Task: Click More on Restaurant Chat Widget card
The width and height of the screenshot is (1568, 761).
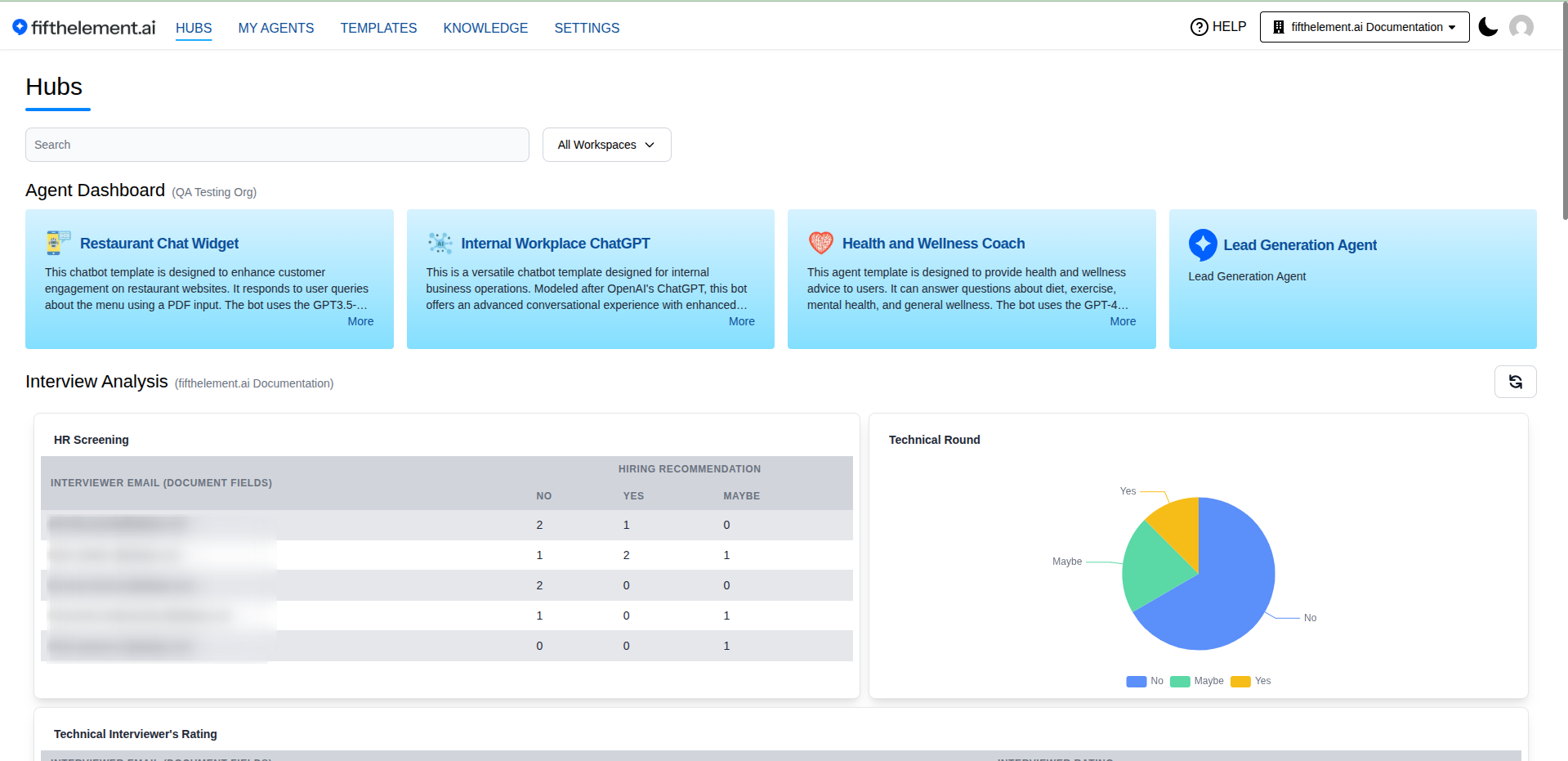Action: coord(360,321)
